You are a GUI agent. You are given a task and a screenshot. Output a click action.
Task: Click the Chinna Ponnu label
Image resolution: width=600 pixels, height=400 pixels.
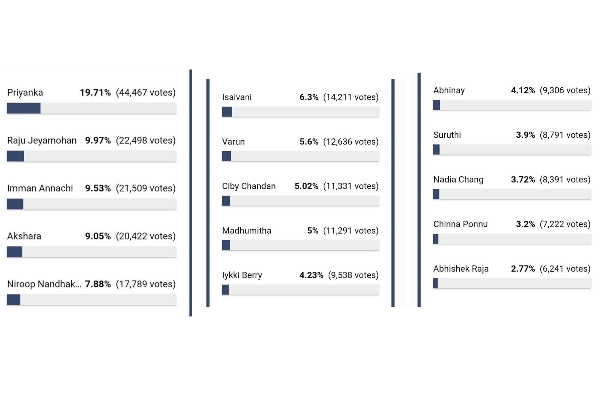tap(460, 223)
